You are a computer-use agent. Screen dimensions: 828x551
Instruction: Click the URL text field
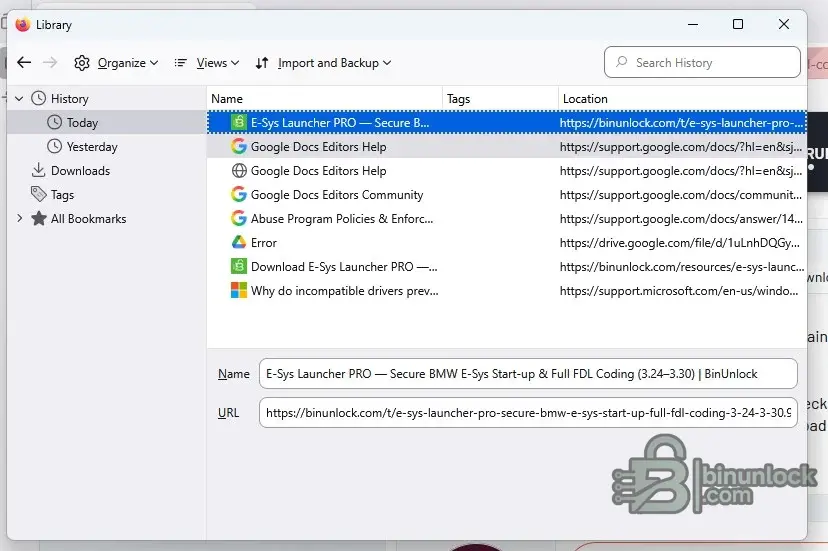[527, 412]
